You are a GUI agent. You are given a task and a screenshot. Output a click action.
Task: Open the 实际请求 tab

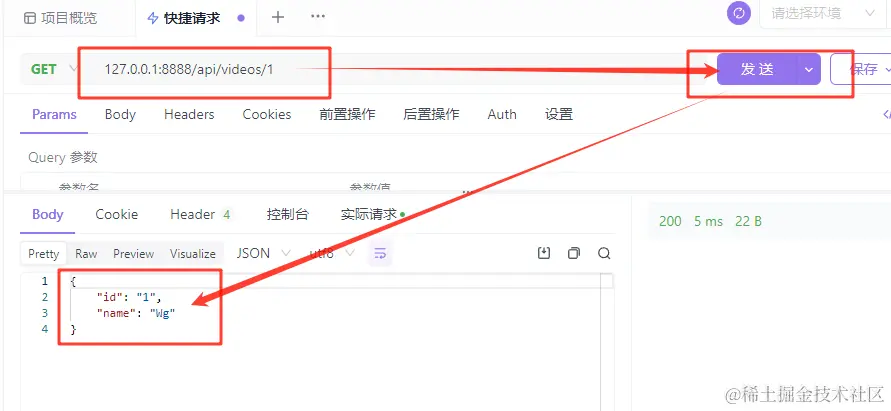pos(372,214)
